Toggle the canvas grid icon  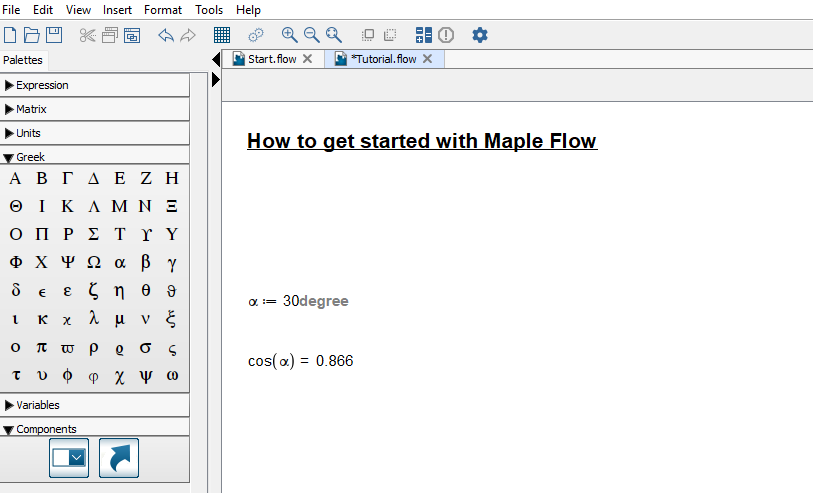coord(222,35)
